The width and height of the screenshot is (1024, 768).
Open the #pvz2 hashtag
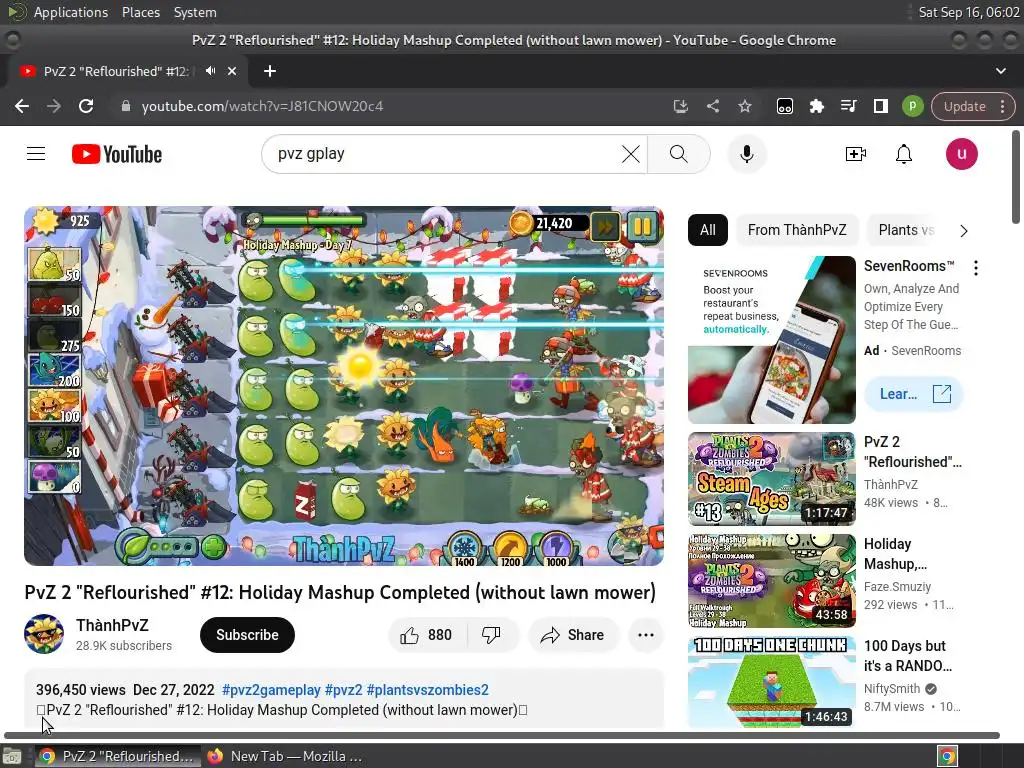pos(344,690)
